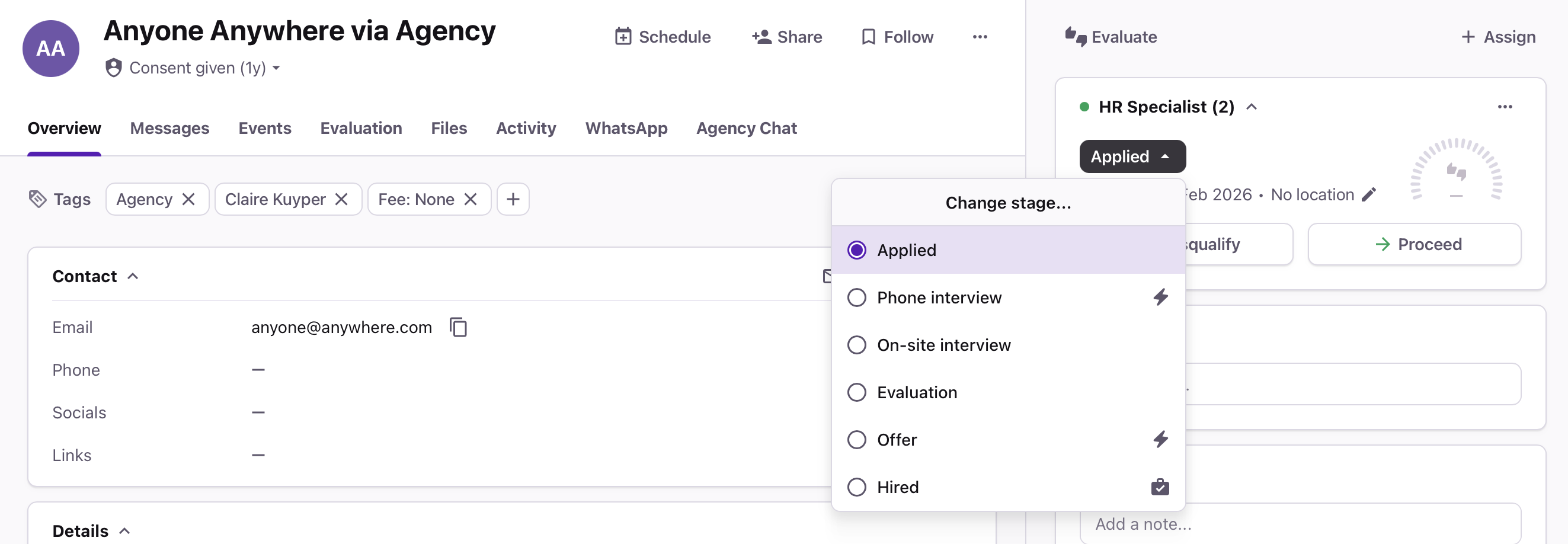Select the On-site interview stage radio button
Viewport: 1568px width, 544px height.
coord(856,345)
